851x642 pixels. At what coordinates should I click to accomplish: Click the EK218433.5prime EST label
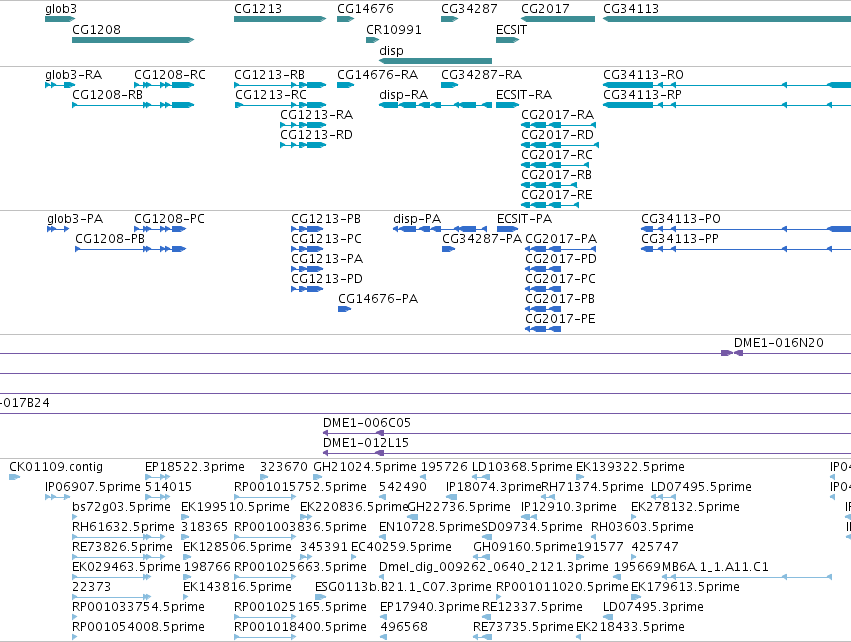click(630, 627)
